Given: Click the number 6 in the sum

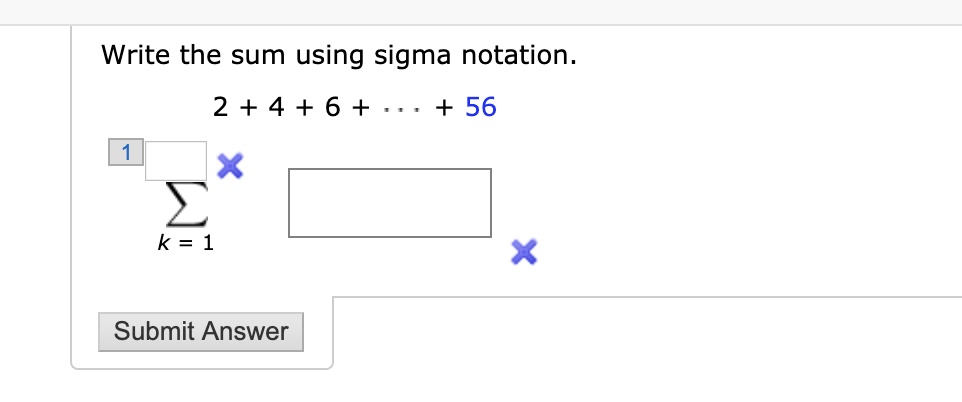Looking at the screenshot, I should pos(333,107).
